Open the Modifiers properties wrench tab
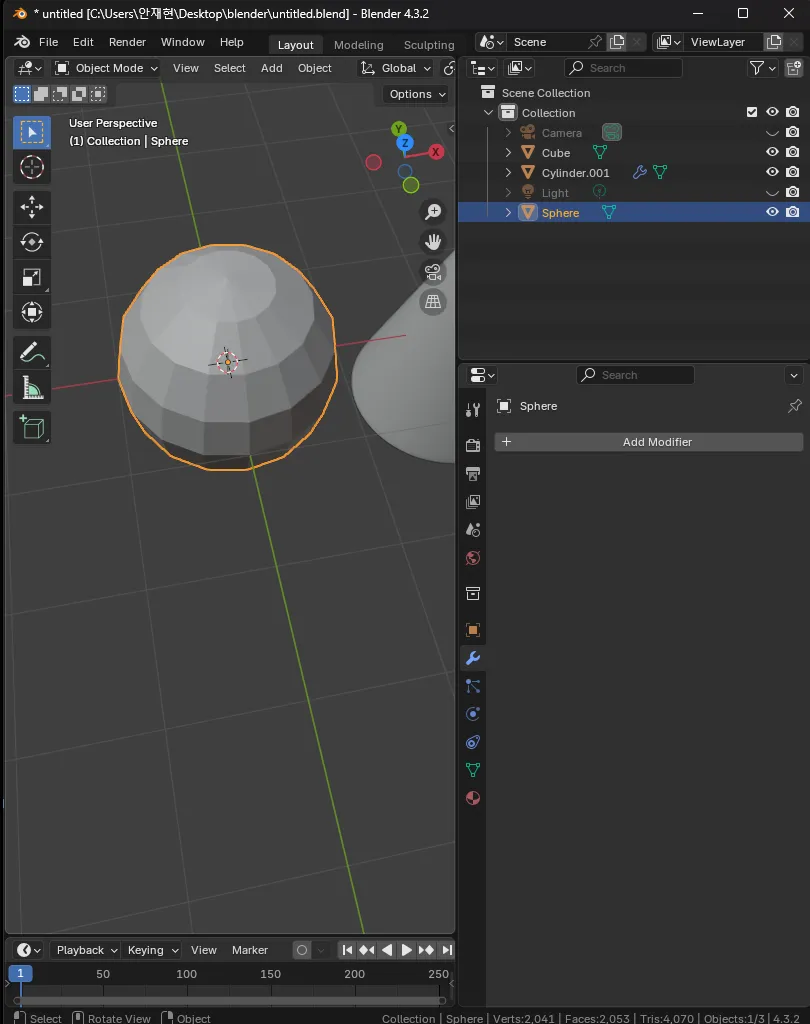Image resolution: width=810 pixels, height=1024 pixels. pyautogui.click(x=473, y=658)
